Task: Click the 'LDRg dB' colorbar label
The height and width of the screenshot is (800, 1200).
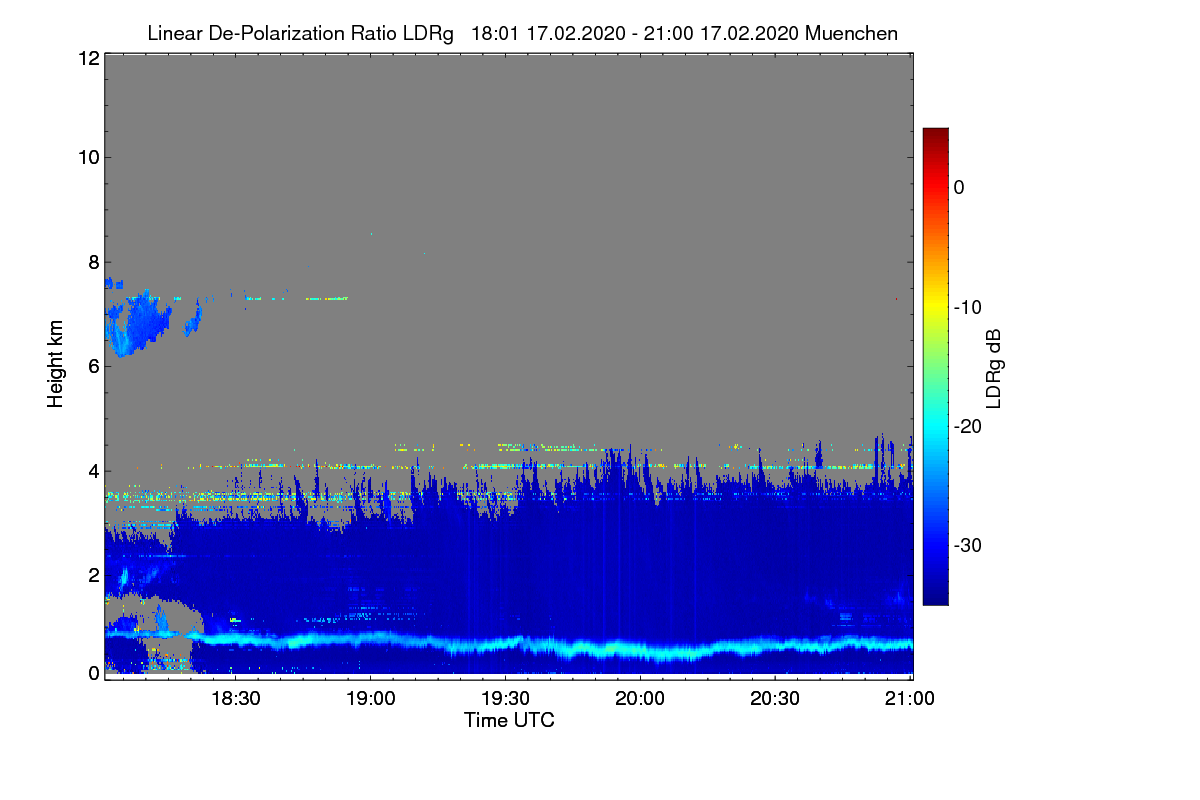Action: tap(993, 370)
